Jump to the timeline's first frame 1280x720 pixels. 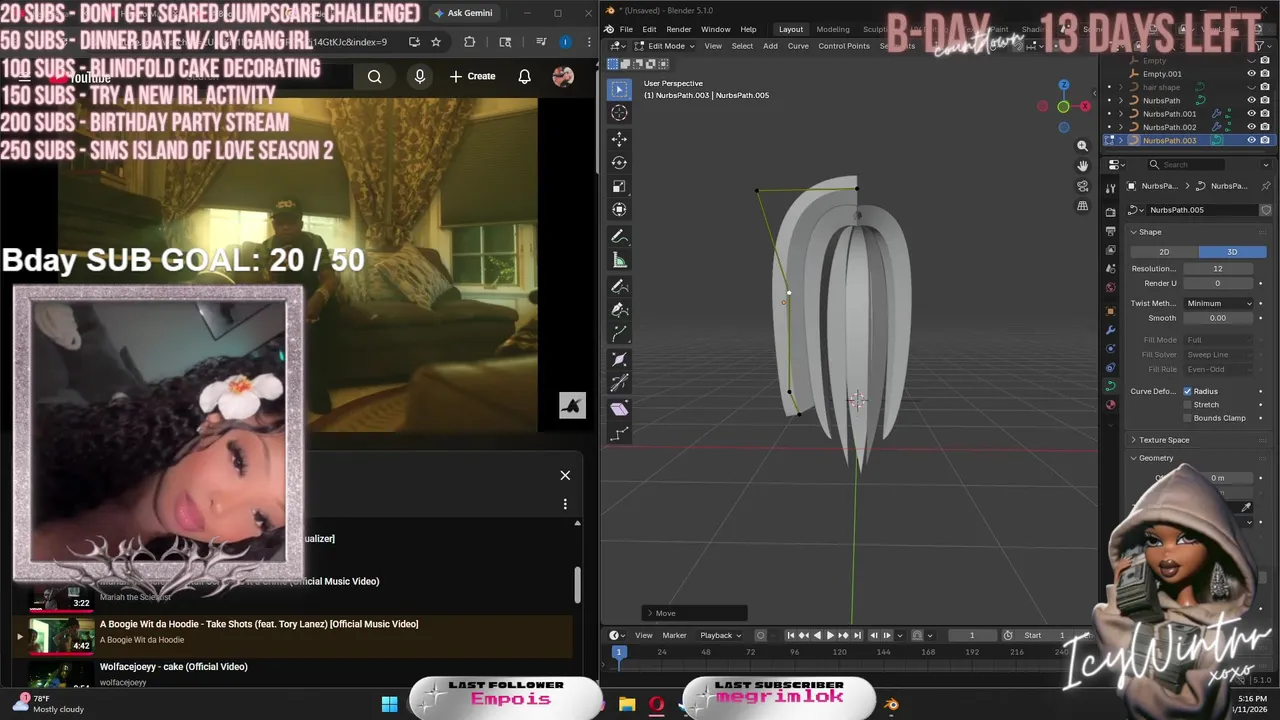click(x=790, y=635)
